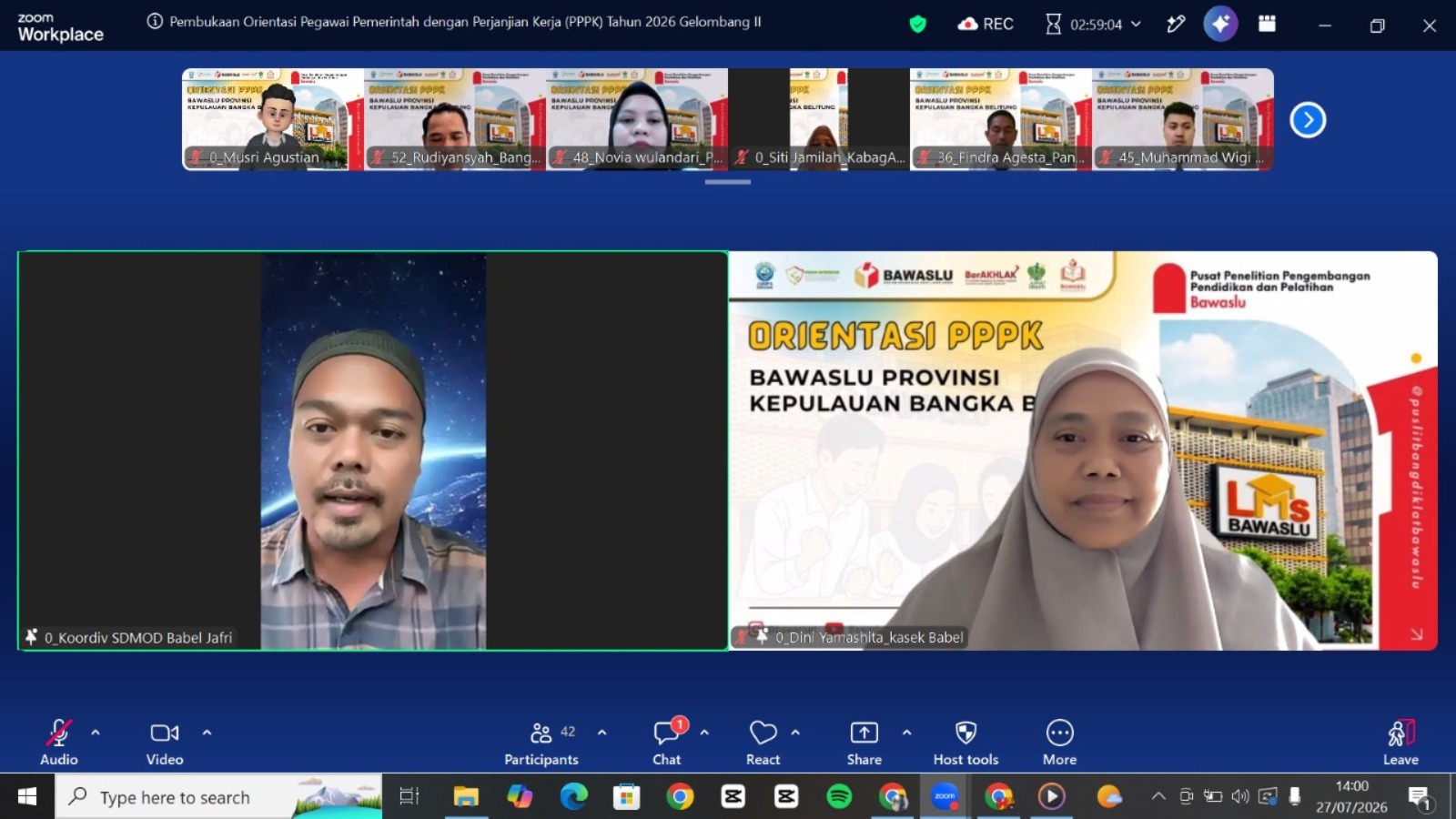Show next participants with gallery arrow
1456x819 pixels.
click(1308, 119)
